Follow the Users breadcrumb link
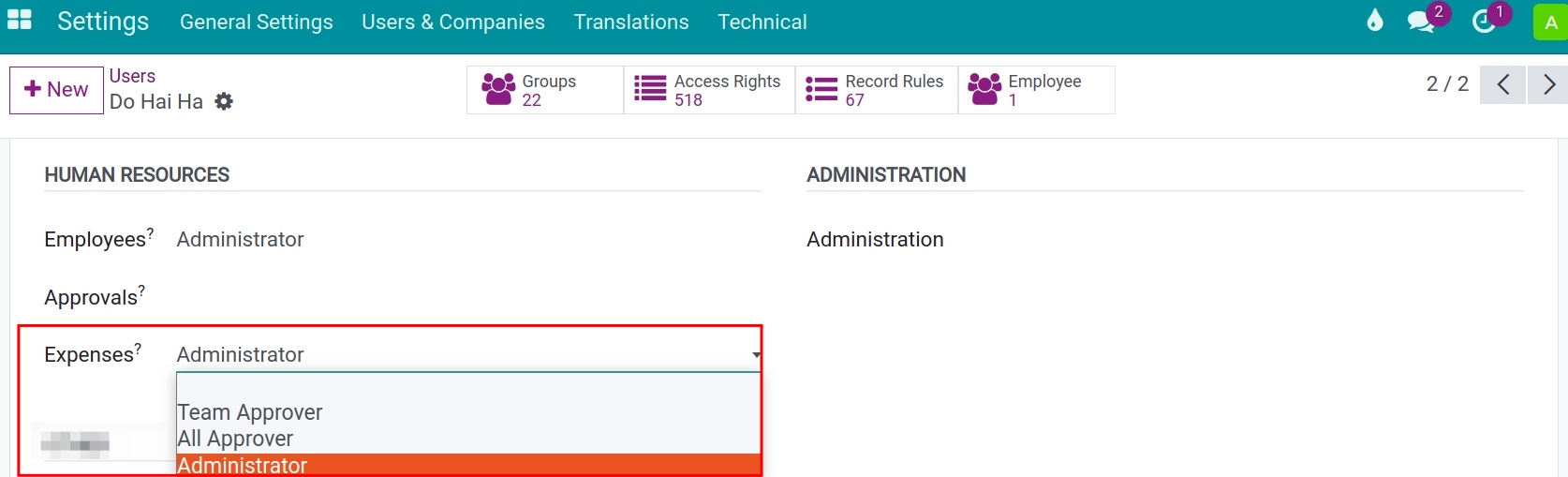Image resolution: width=1568 pixels, height=477 pixels. point(132,76)
